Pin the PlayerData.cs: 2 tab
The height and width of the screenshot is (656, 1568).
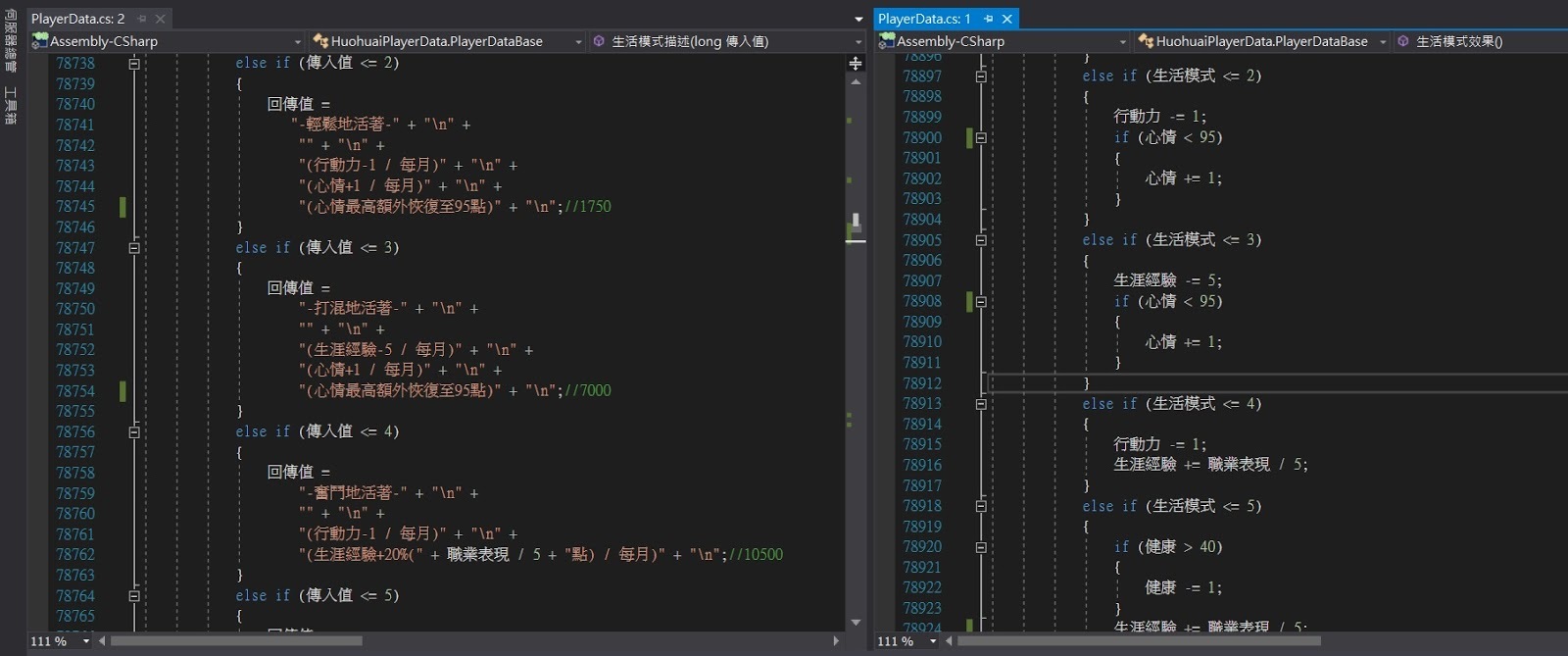click(x=142, y=19)
